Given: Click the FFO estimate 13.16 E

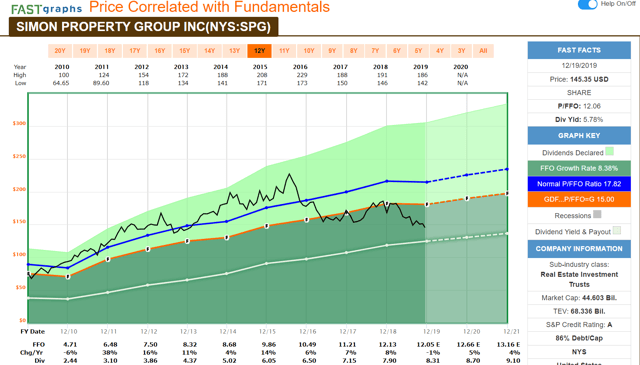Looking at the screenshot, I should [508, 345].
